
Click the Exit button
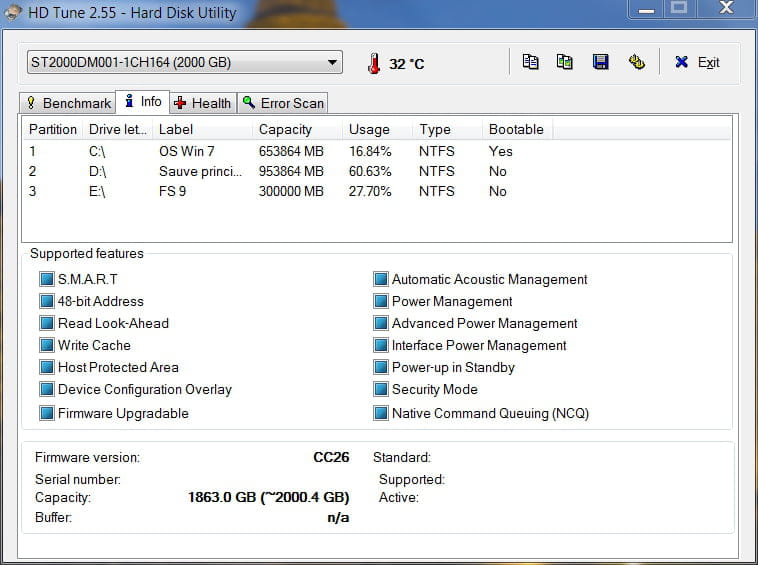pos(698,62)
